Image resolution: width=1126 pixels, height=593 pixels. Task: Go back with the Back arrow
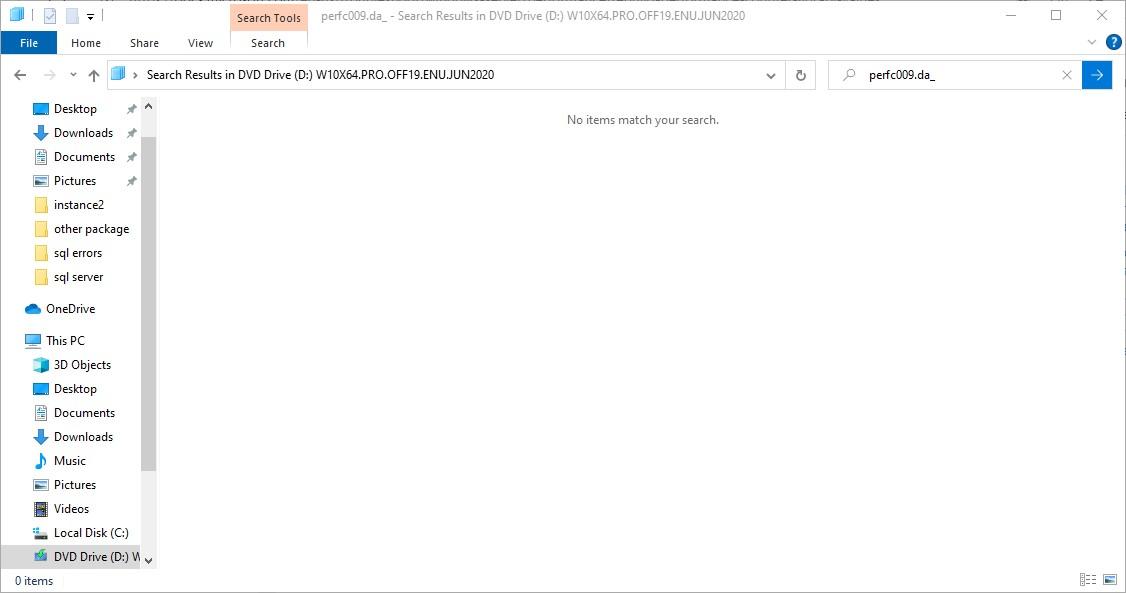pos(20,75)
